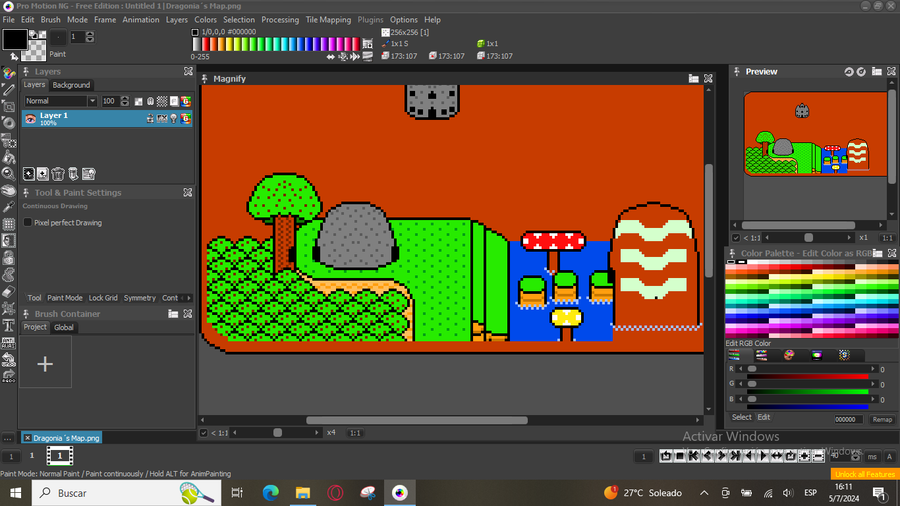Hide Layer 1 using eye icon
Screen dimensions: 900x506
pyautogui.click(x=30, y=119)
